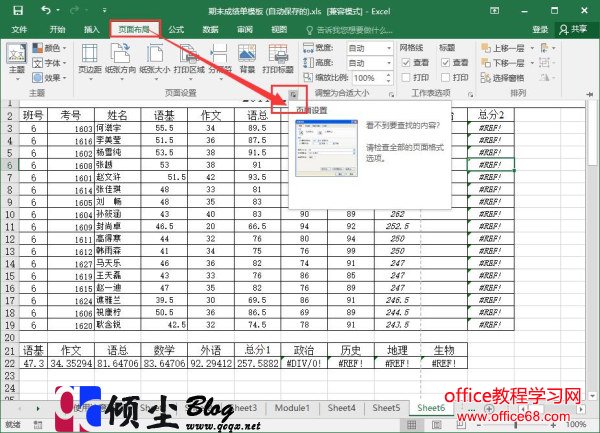This screenshot has width=600, height=433.
Task: Open the Selection Pane (选择窗格)
Action: pos(502,78)
